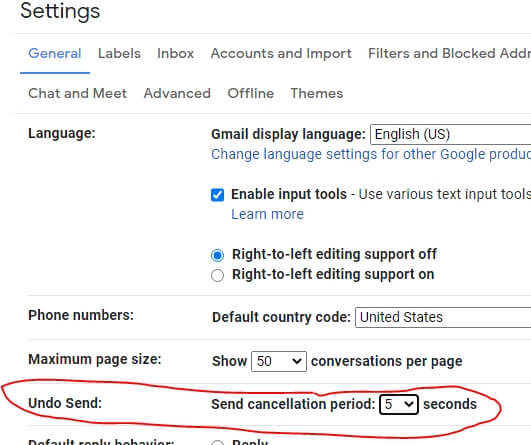Expand the conversations per page dropdown
Screen dimensions: 531x445
279,361
